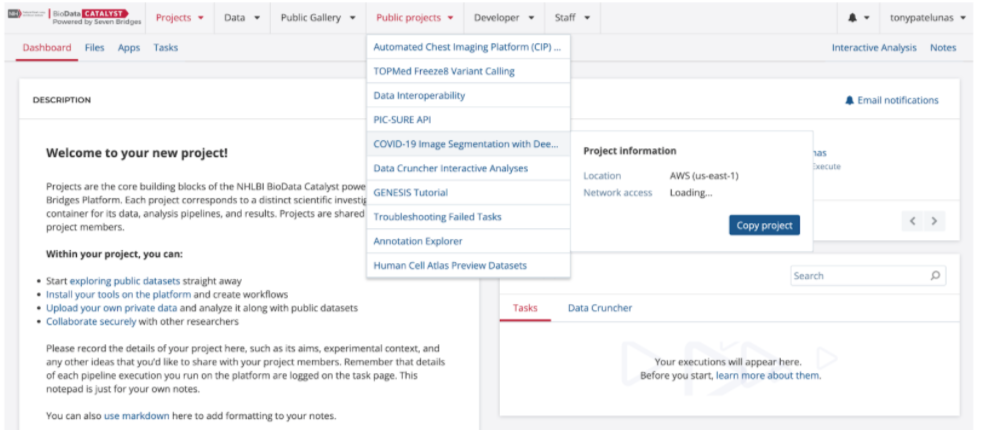
Task: Choose Data Cruncher Interactive Analyses
Action: click(x=469, y=168)
